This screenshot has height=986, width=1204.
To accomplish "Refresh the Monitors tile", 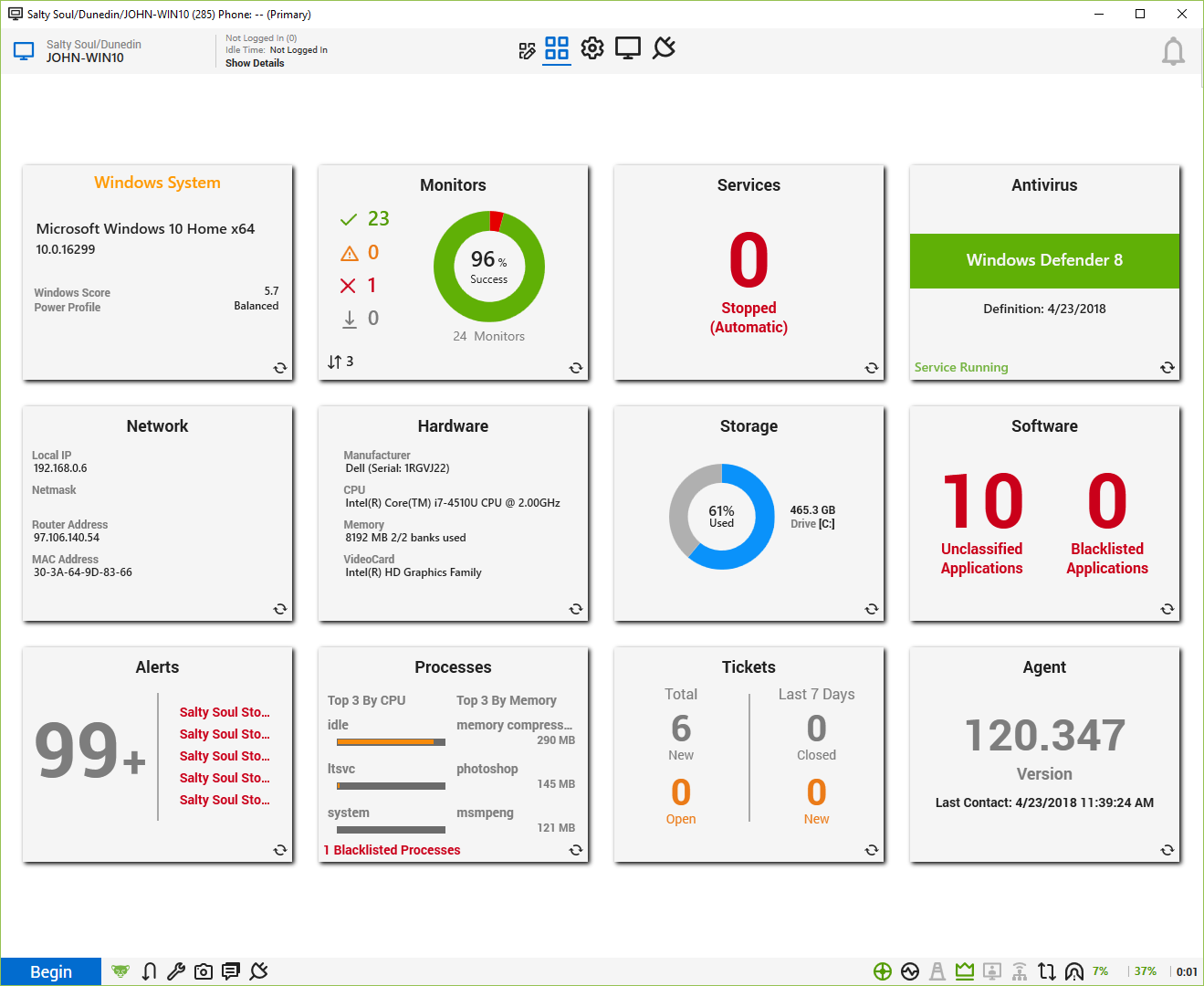I will pos(576,368).
